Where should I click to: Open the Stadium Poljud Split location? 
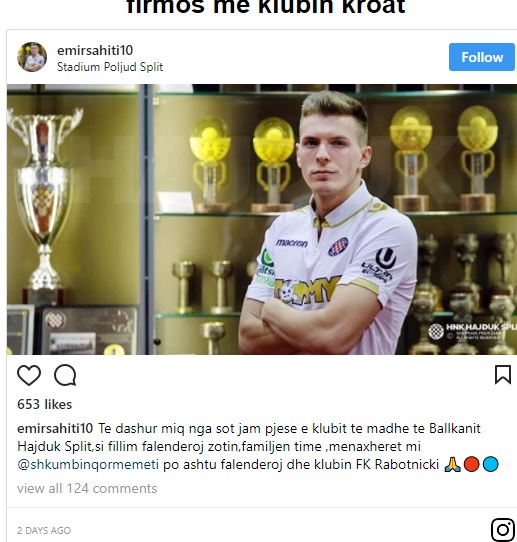coord(110,67)
